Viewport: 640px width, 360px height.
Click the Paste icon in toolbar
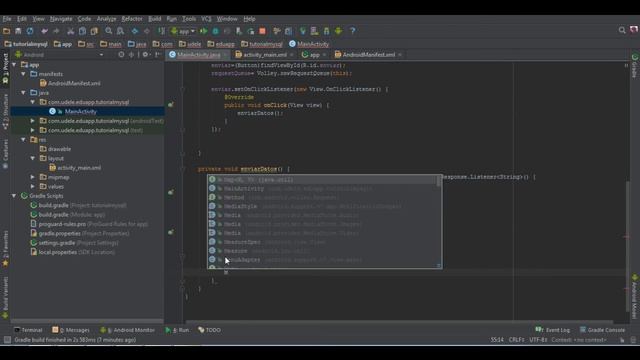pos(94,31)
